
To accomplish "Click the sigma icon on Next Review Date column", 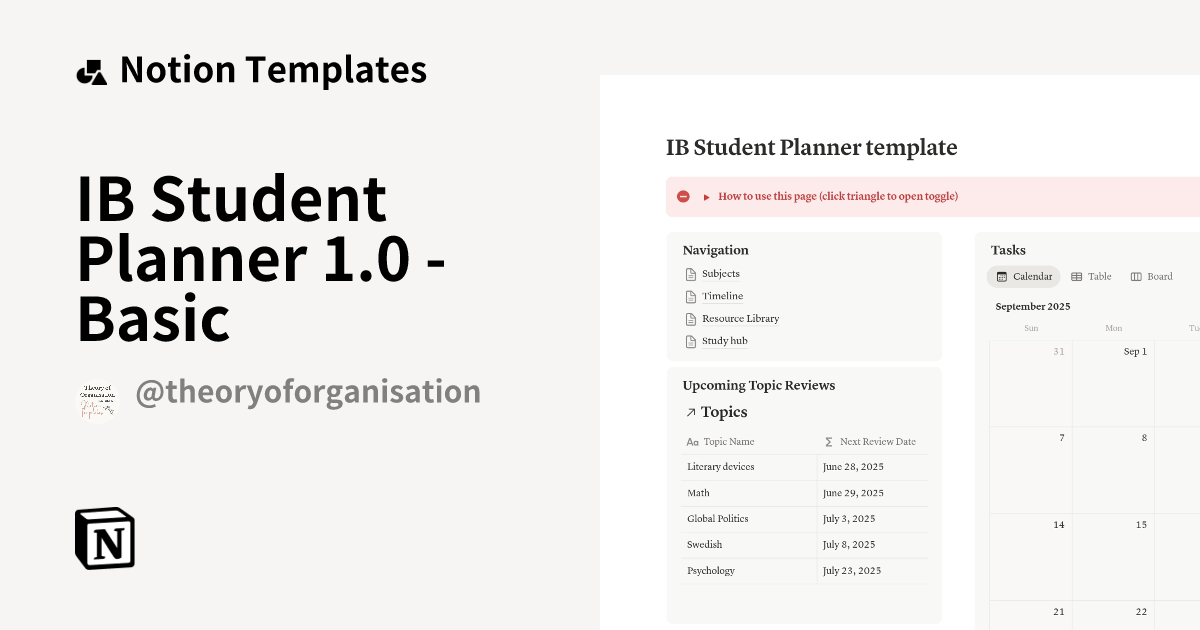I will 828,441.
